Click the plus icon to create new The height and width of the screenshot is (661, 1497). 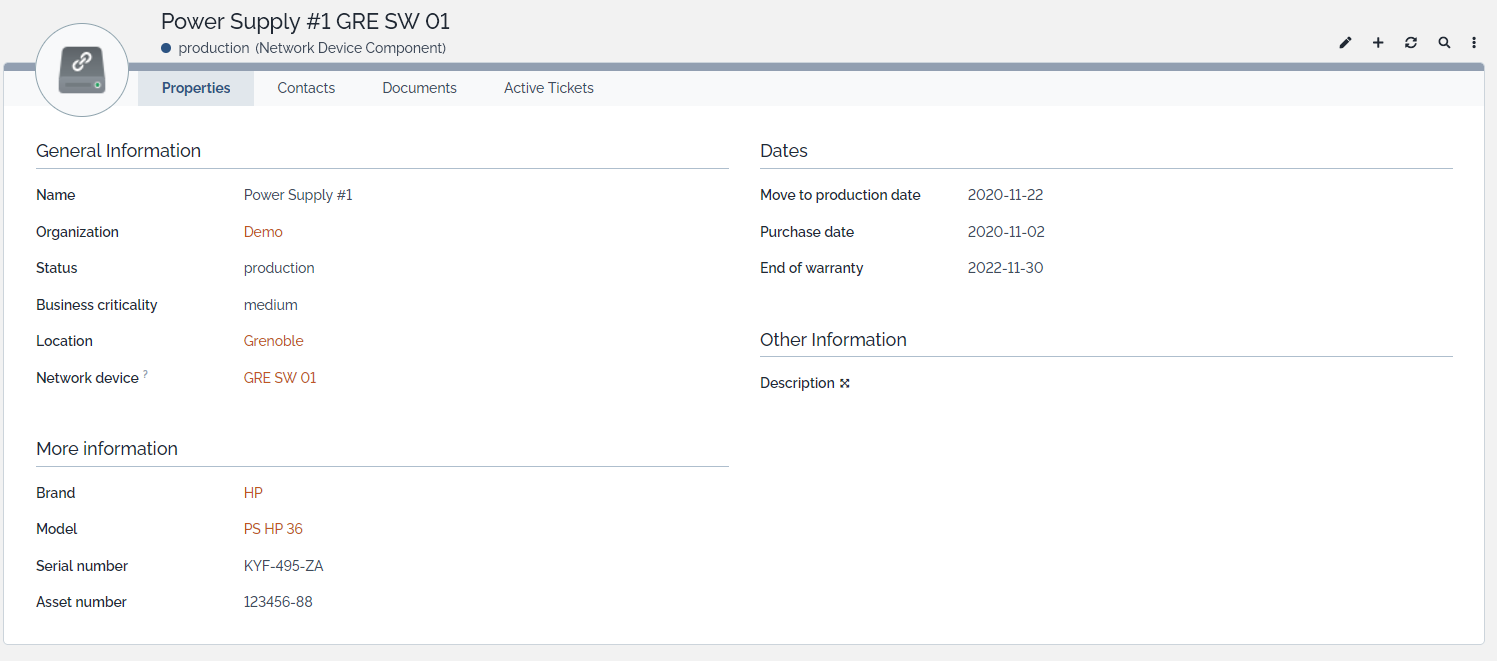coord(1378,43)
